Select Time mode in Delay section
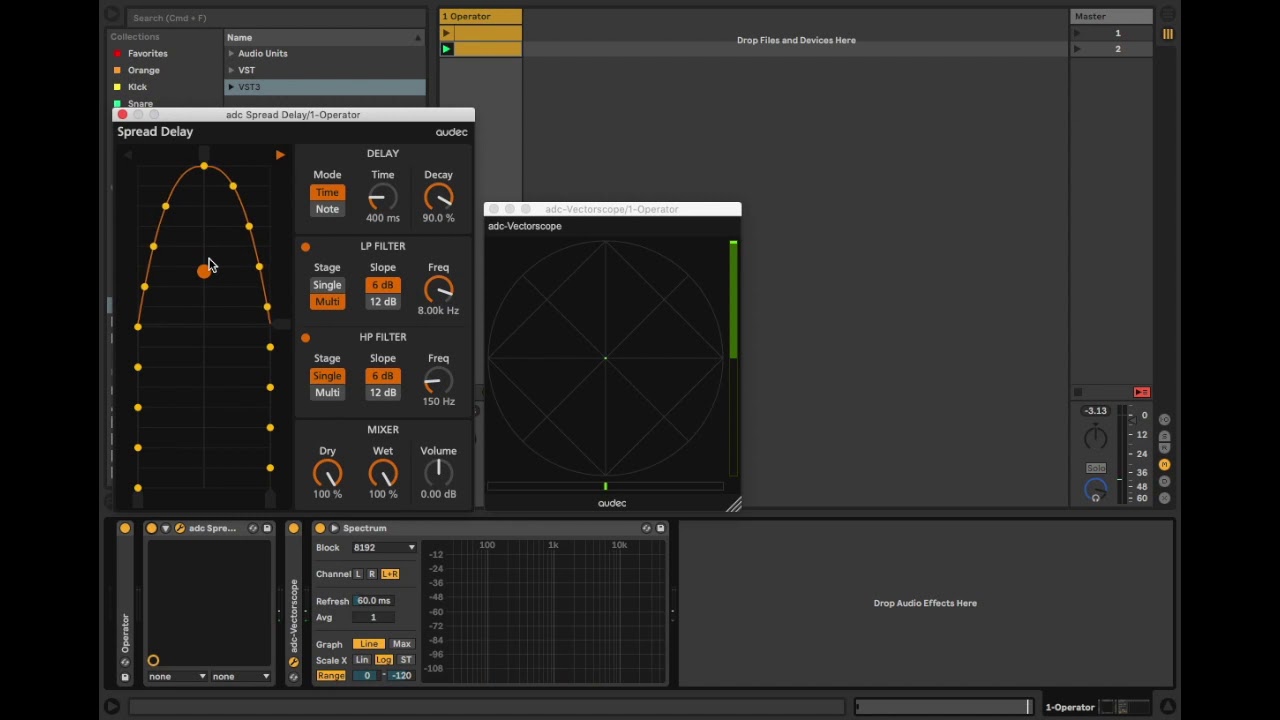Image resolution: width=1280 pixels, height=720 pixels. click(327, 193)
